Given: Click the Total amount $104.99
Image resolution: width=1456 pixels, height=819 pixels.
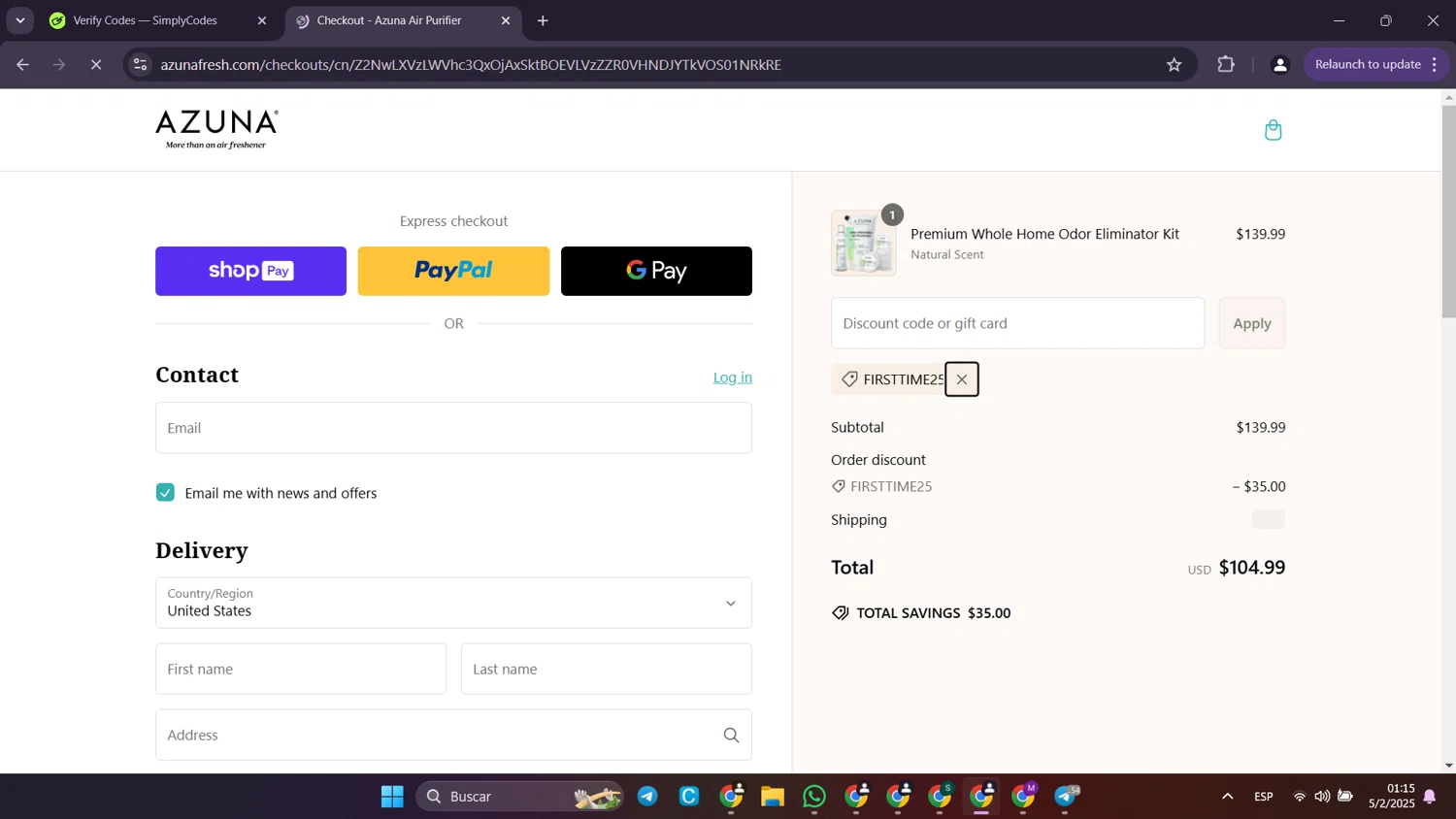Looking at the screenshot, I should point(1251,568).
